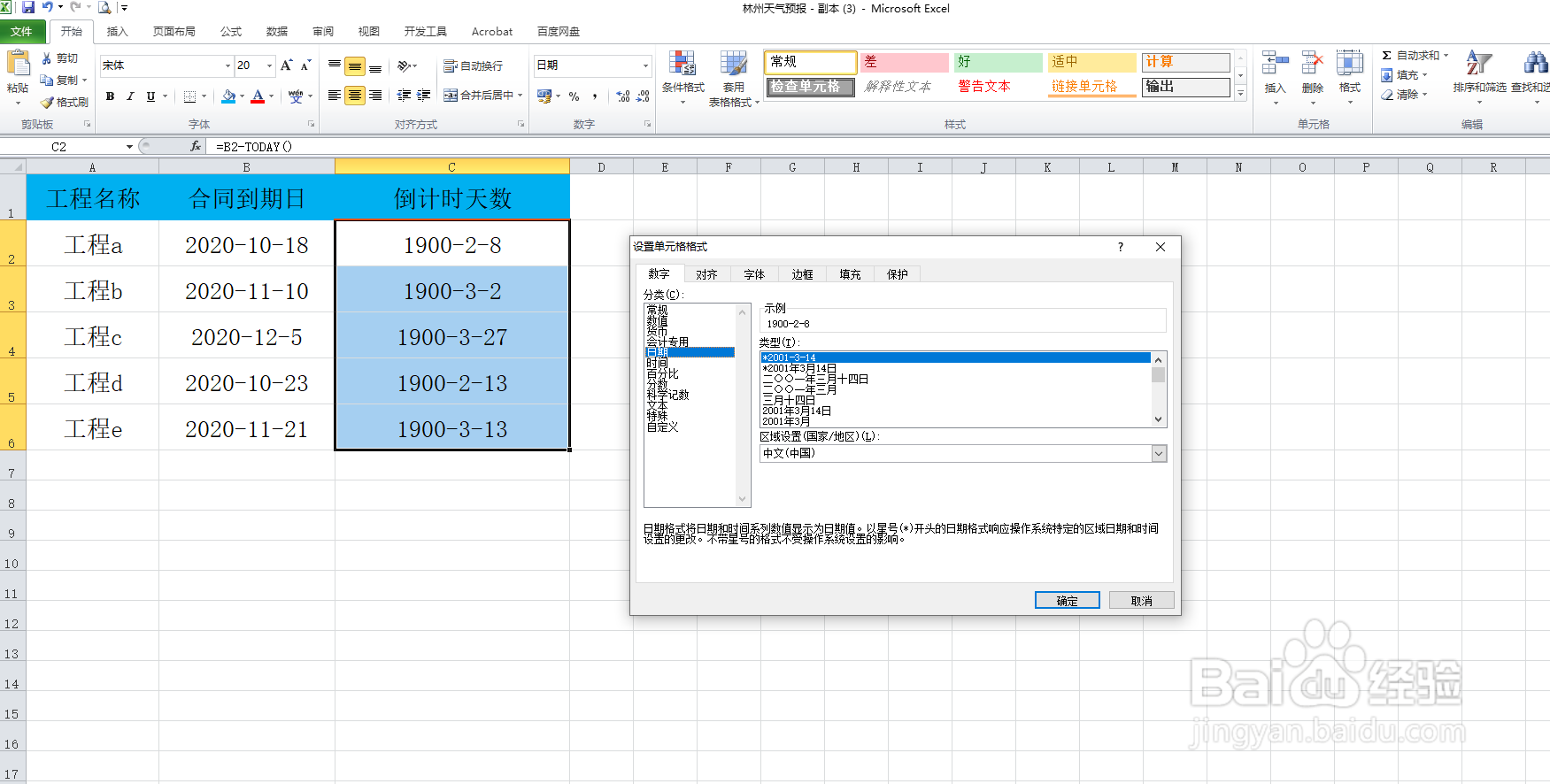Screen dimensions: 1550x784
Task: Switch to the 保护 (Protection) tab in the dialog
Action: 898,274
